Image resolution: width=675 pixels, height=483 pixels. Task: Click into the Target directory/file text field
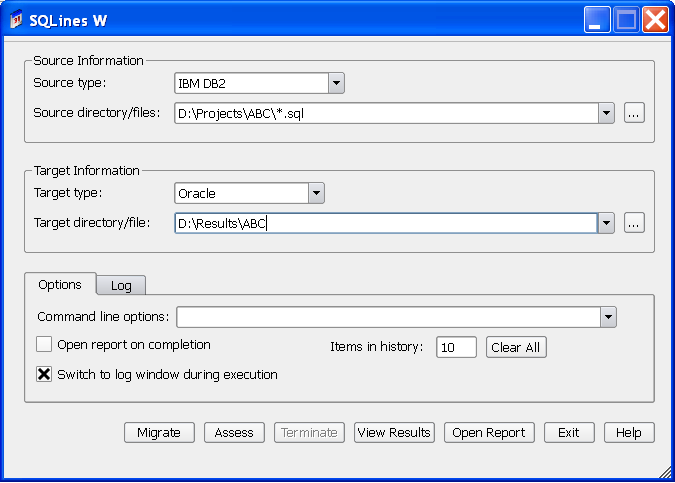click(x=386, y=223)
